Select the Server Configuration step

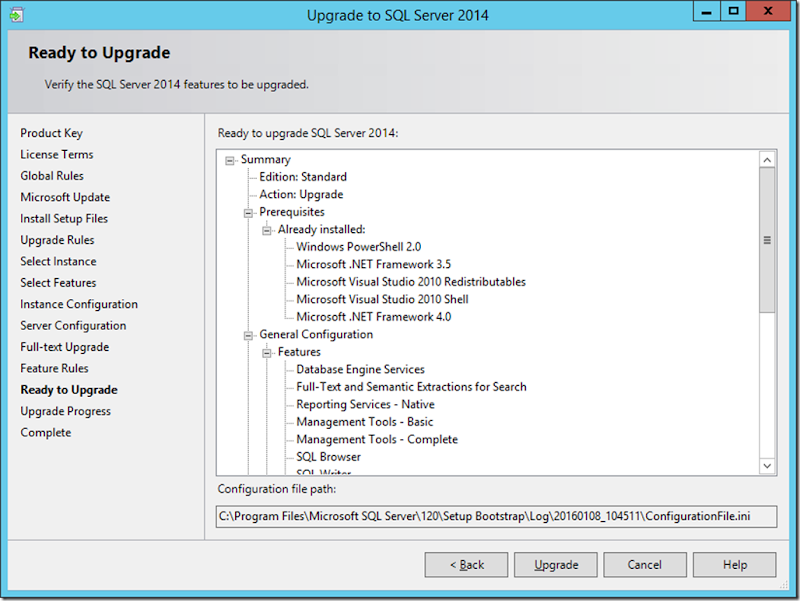pyautogui.click(x=73, y=326)
